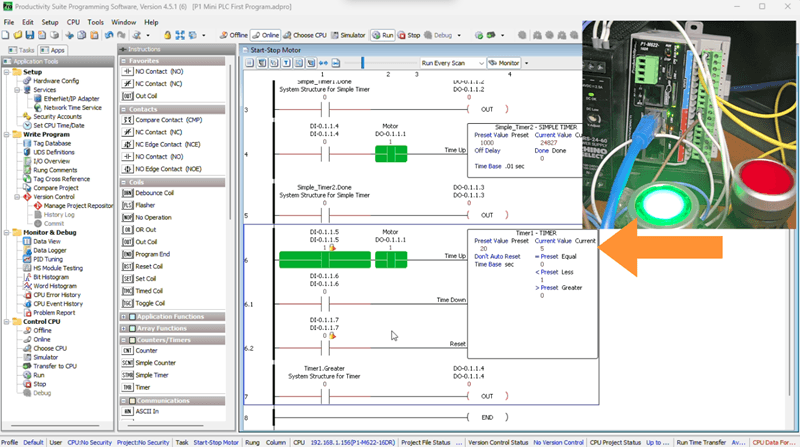This screenshot has height=447, width=800.
Task: Click the Save icon in main toolbar
Action: click(30, 35)
